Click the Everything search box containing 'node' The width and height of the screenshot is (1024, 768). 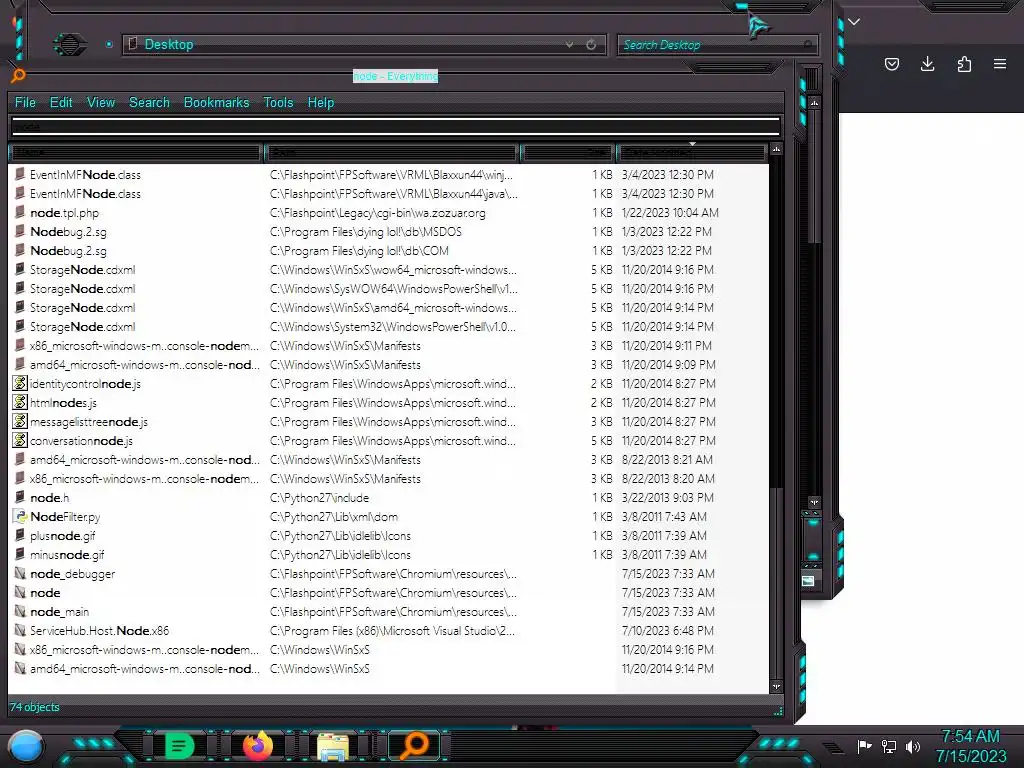tap(396, 126)
